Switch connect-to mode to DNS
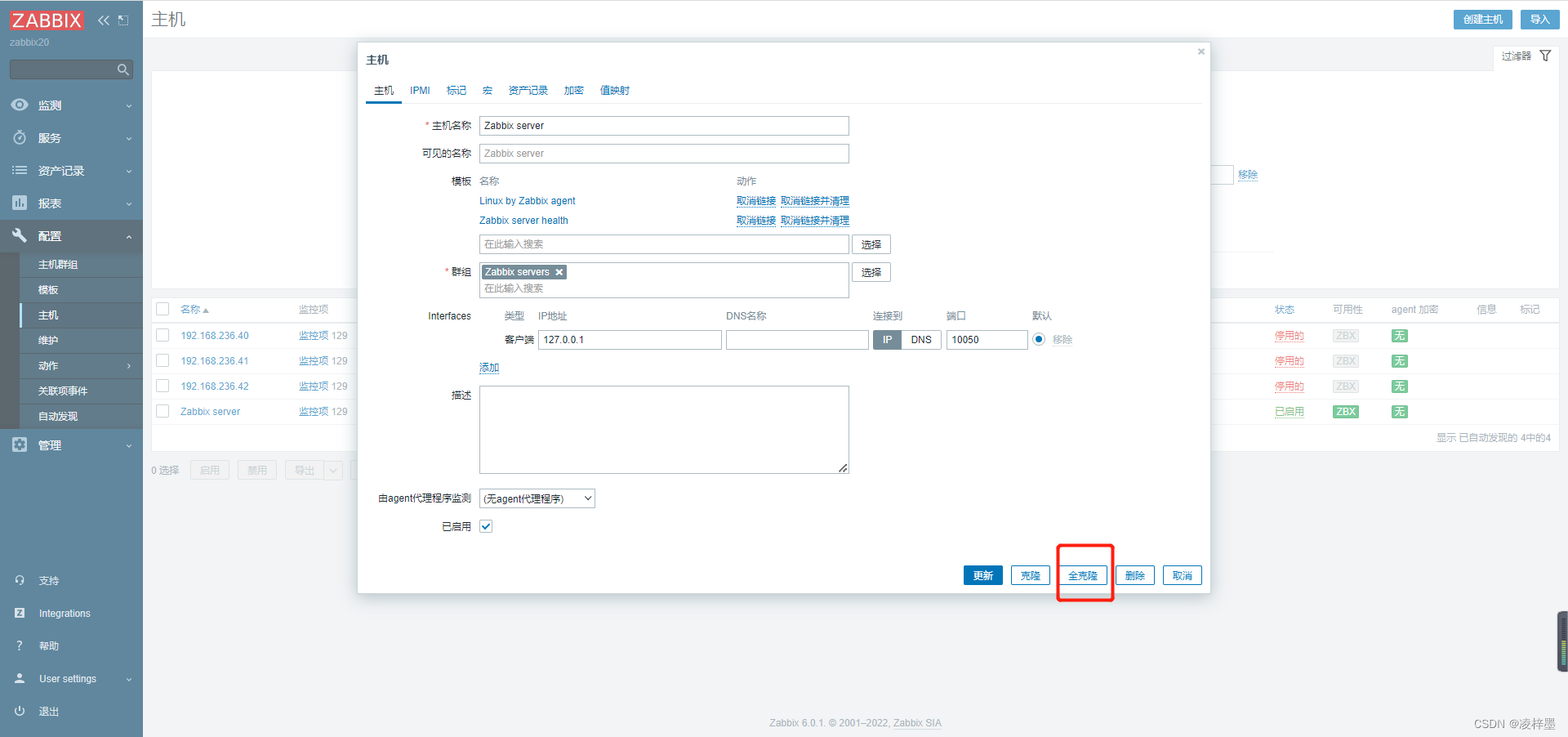This screenshot has width=1568, height=737. (921, 340)
